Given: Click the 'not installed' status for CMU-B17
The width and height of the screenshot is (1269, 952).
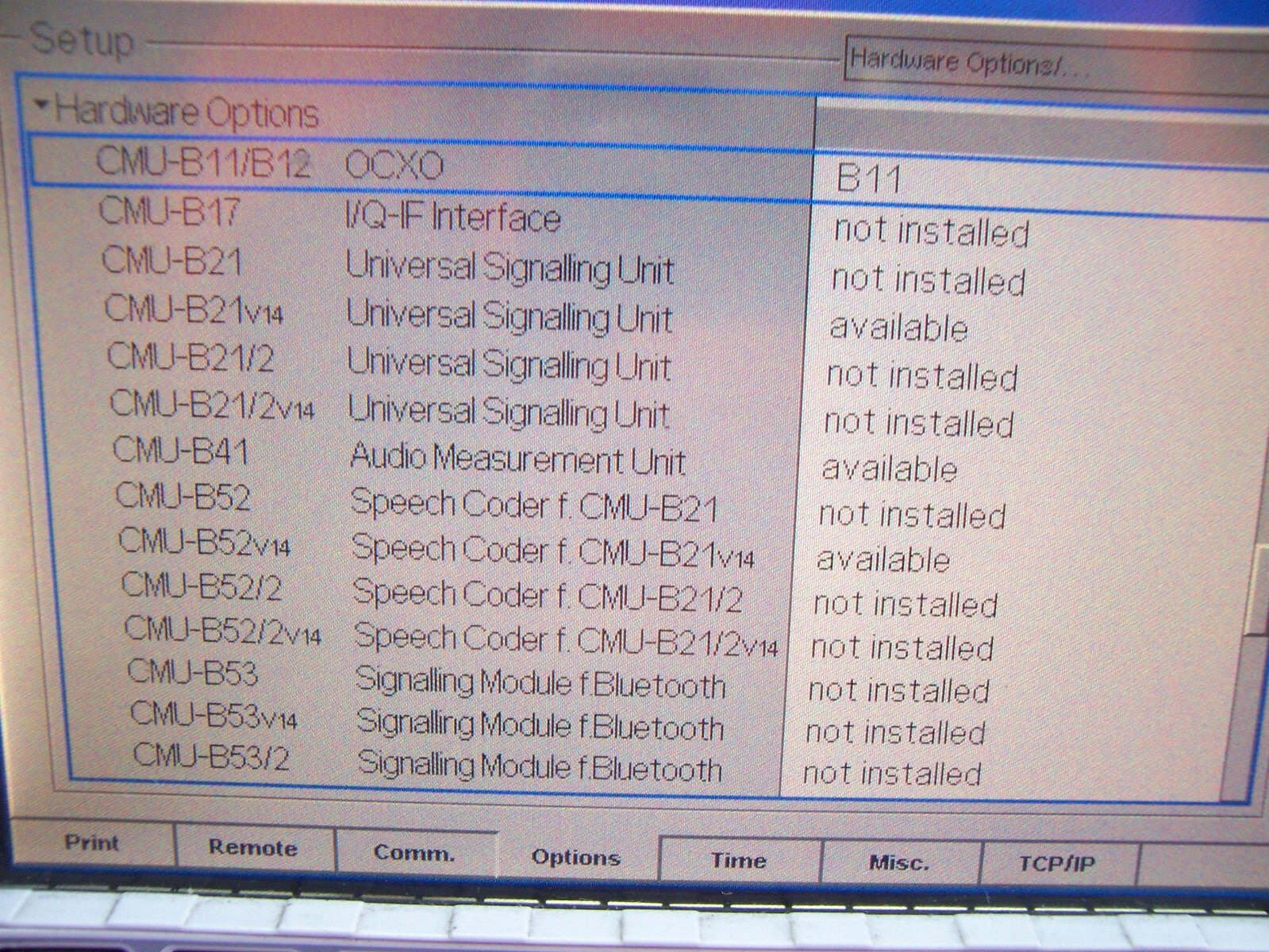Looking at the screenshot, I should (x=931, y=232).
